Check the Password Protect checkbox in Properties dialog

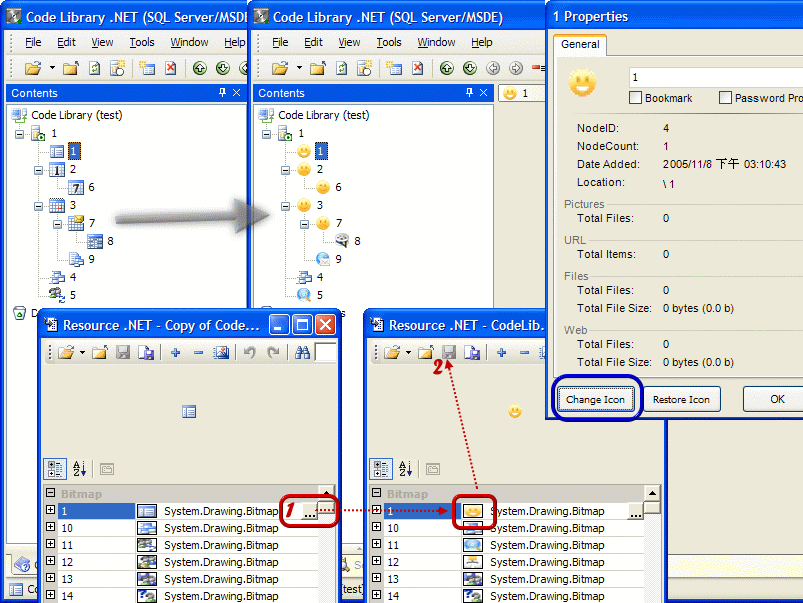pyautogui.click(x=725, y=97)
